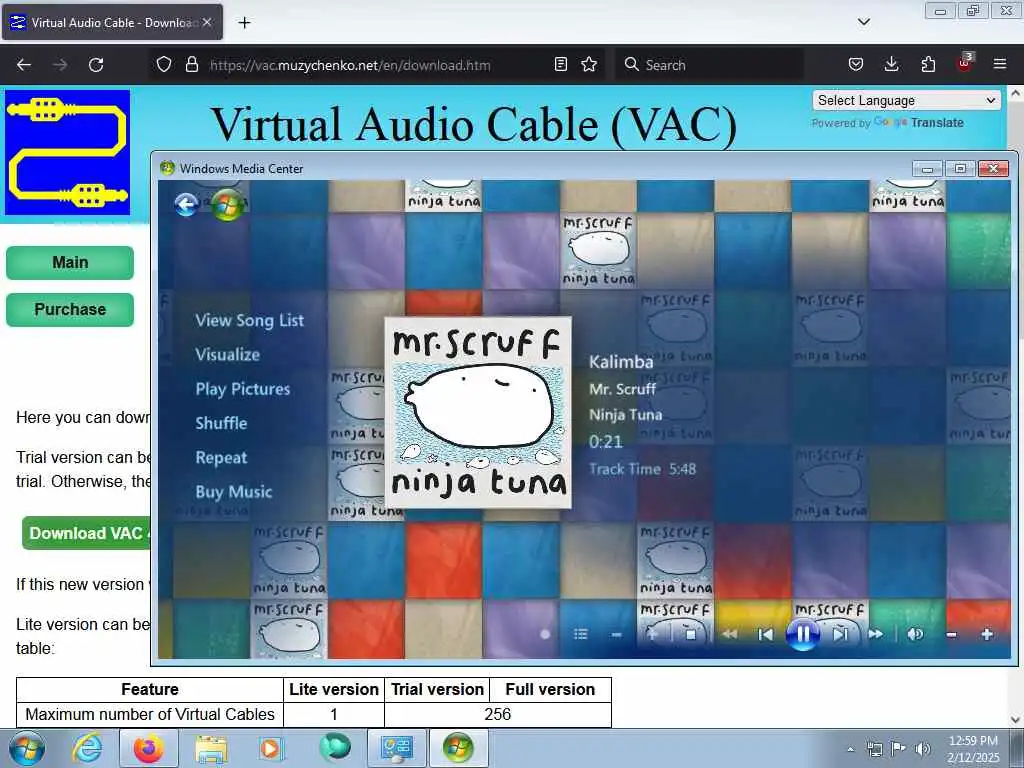Screen dimensions: 1024x768
Task: Click the shield tracking protection icon
Action: (164, 65)
